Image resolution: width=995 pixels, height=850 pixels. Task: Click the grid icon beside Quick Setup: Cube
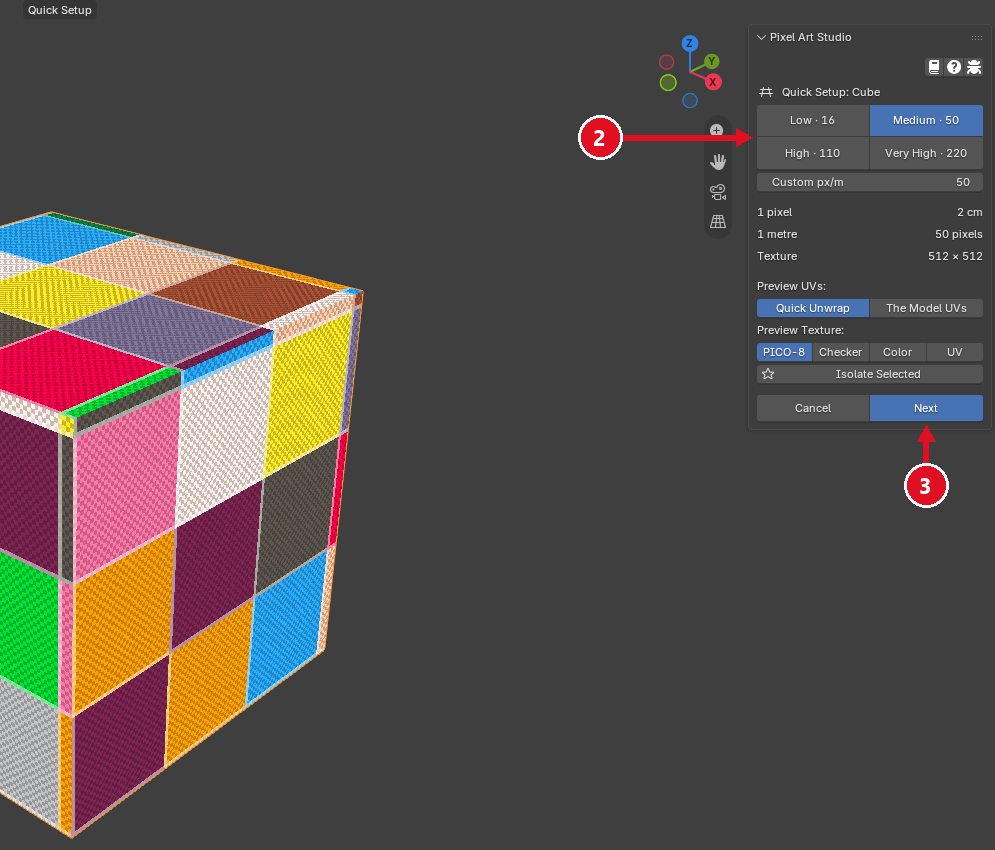coord(766,92)
